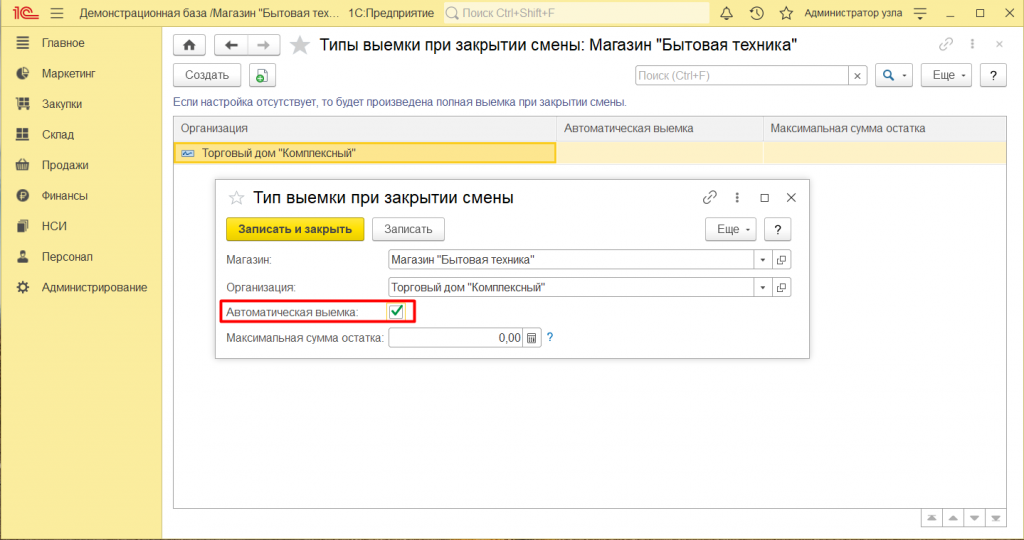Click the list search field Поиск (Ctrl+F)
The image size is (1024, 540).
point(741,76)
